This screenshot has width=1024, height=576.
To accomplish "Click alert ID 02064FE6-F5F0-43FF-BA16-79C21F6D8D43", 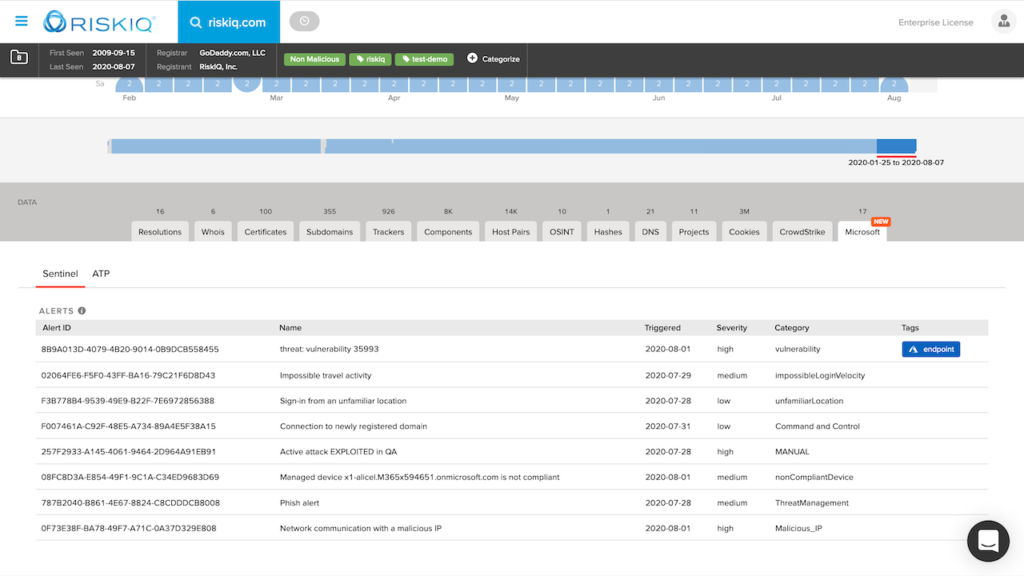I will coord(128,376).
